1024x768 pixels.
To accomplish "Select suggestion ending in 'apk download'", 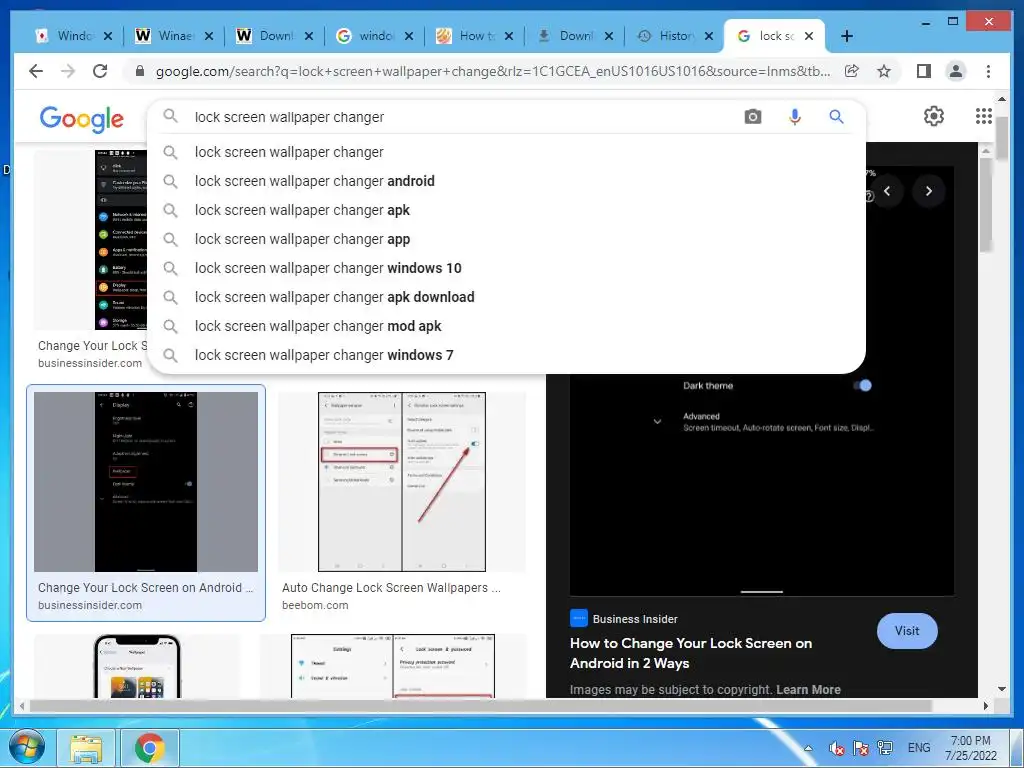I will 507,297.
